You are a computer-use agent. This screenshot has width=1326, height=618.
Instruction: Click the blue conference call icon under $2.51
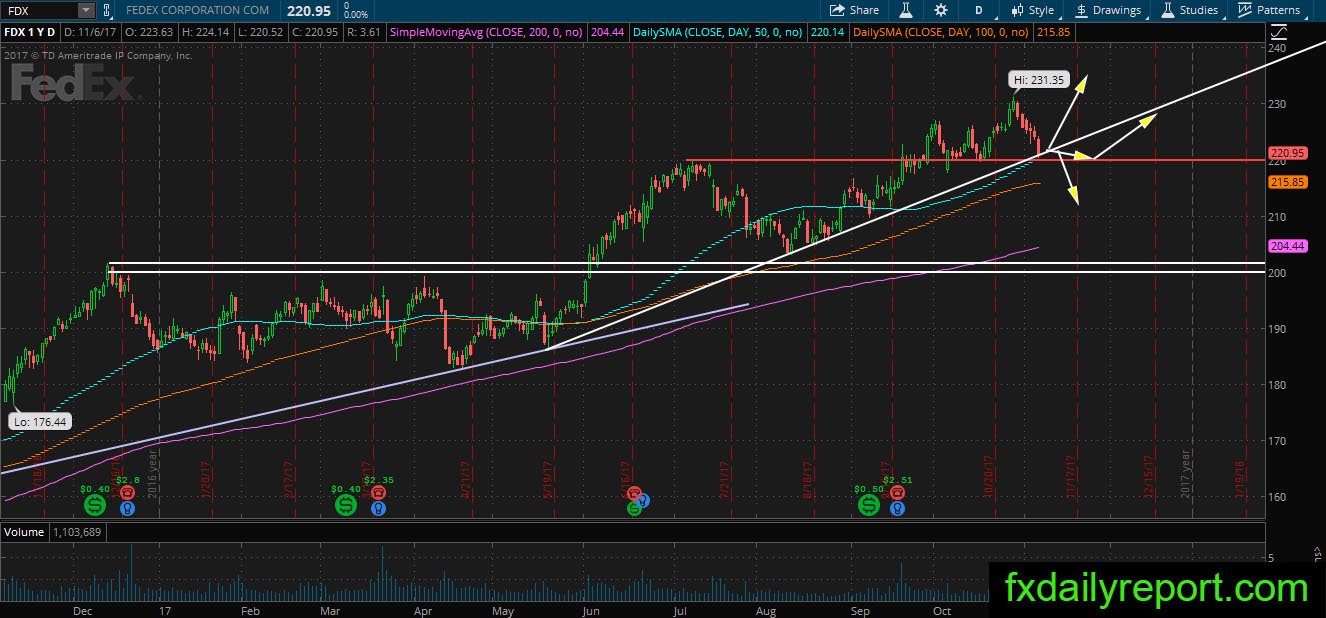coord(898,508)
